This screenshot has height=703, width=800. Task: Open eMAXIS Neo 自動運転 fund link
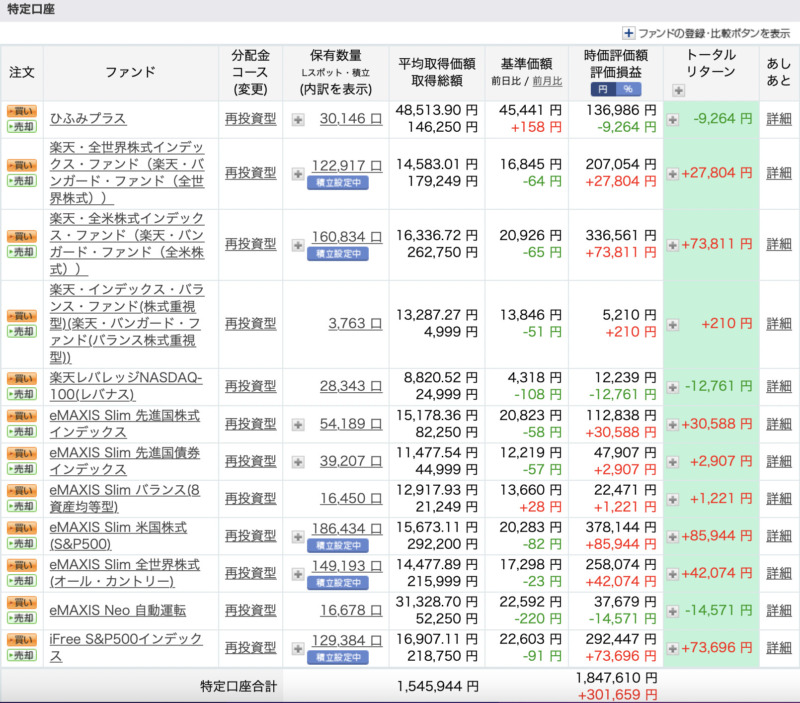click(118, 610)
